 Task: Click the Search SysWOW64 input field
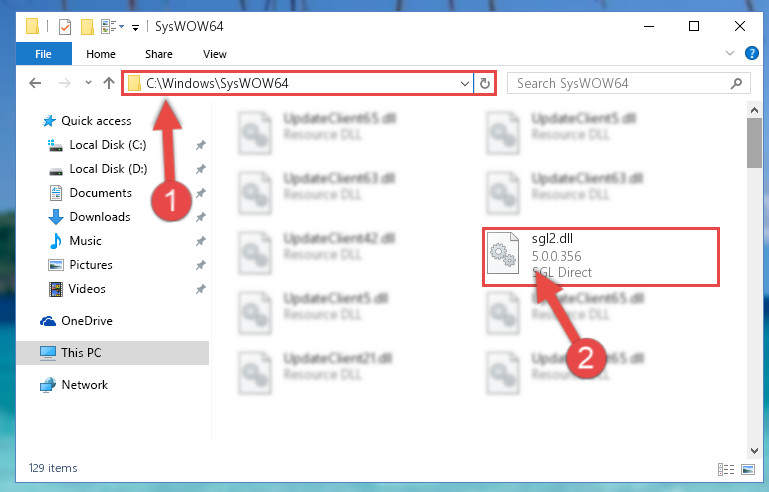point(621,83)
